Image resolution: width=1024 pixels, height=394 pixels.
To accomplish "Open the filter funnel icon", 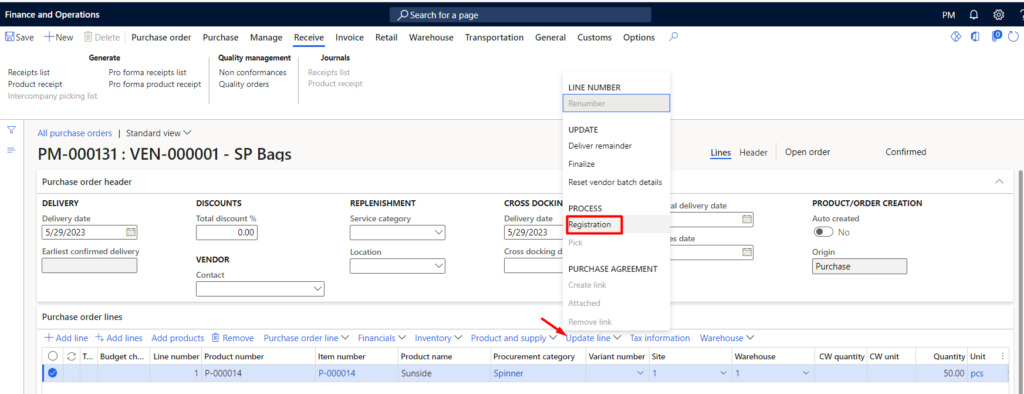I will point(11,130).
